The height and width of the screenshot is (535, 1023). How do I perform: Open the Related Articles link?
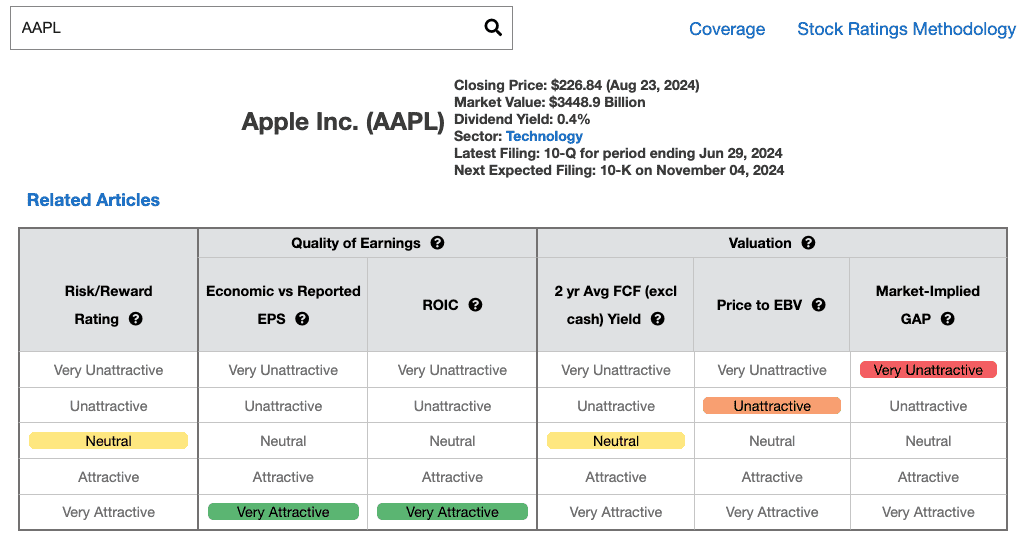tap(93, 200)
